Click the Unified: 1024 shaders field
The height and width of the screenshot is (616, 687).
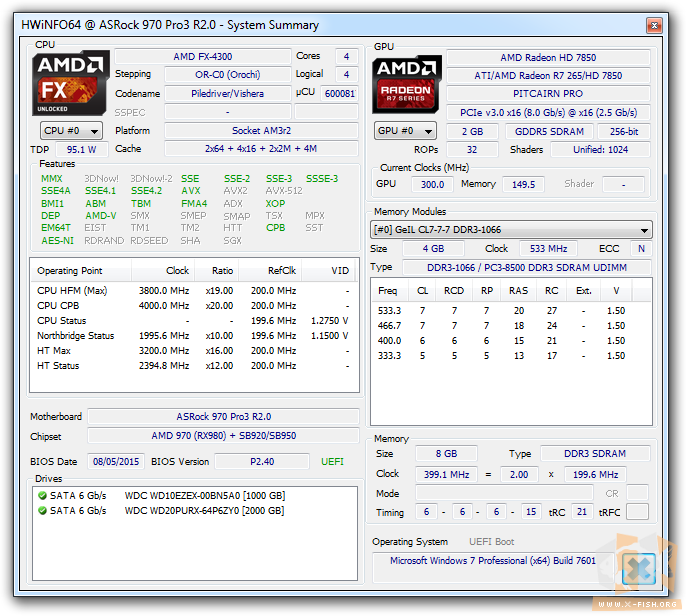(x=600, y=149)
